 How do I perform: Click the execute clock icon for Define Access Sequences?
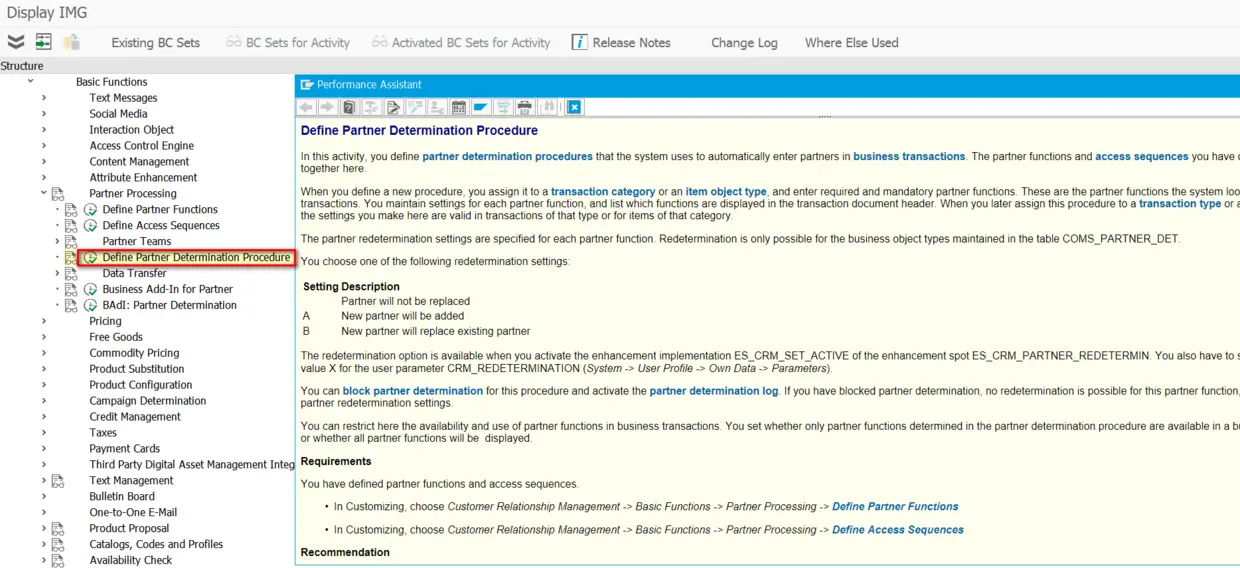point(90,225)
